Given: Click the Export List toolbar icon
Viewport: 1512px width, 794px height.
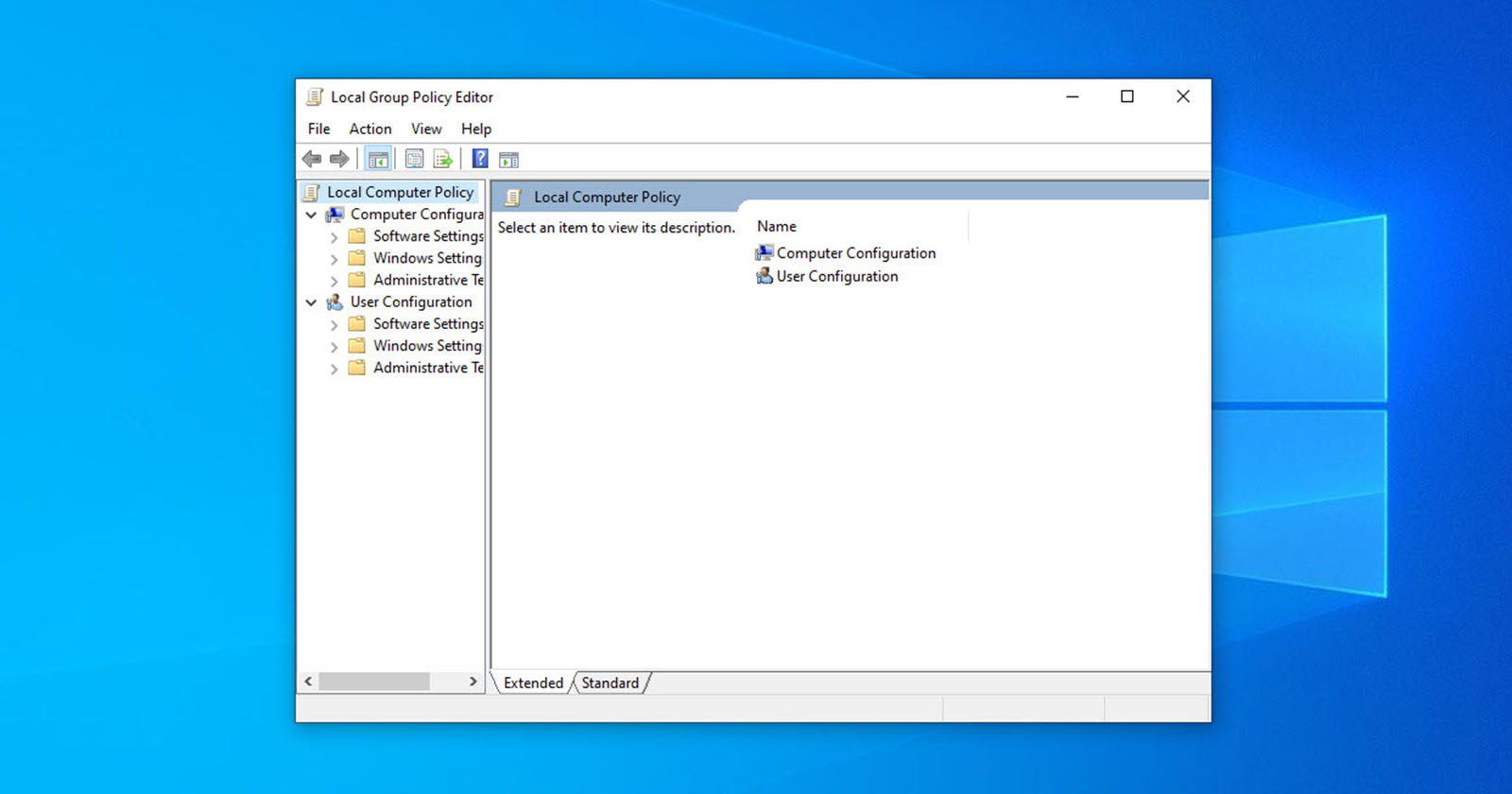Looking at the screenshot, I should [442, 159].
